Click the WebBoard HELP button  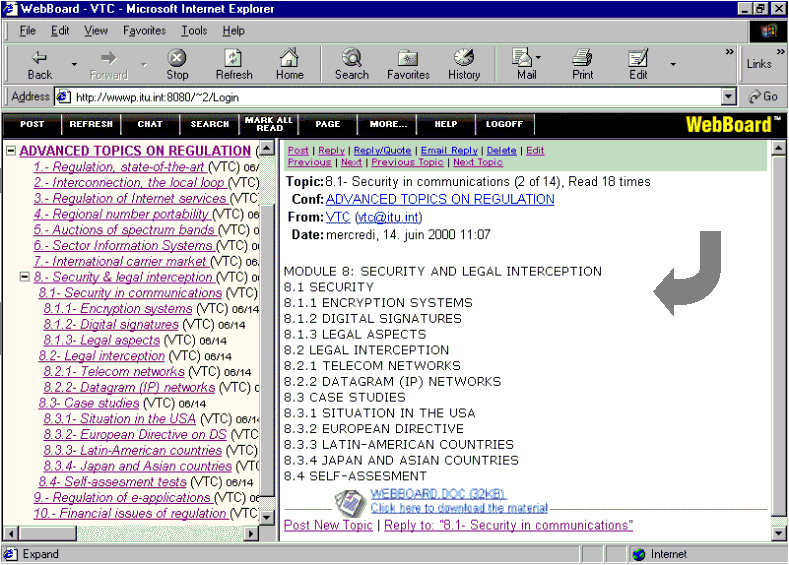coord(446,124)
